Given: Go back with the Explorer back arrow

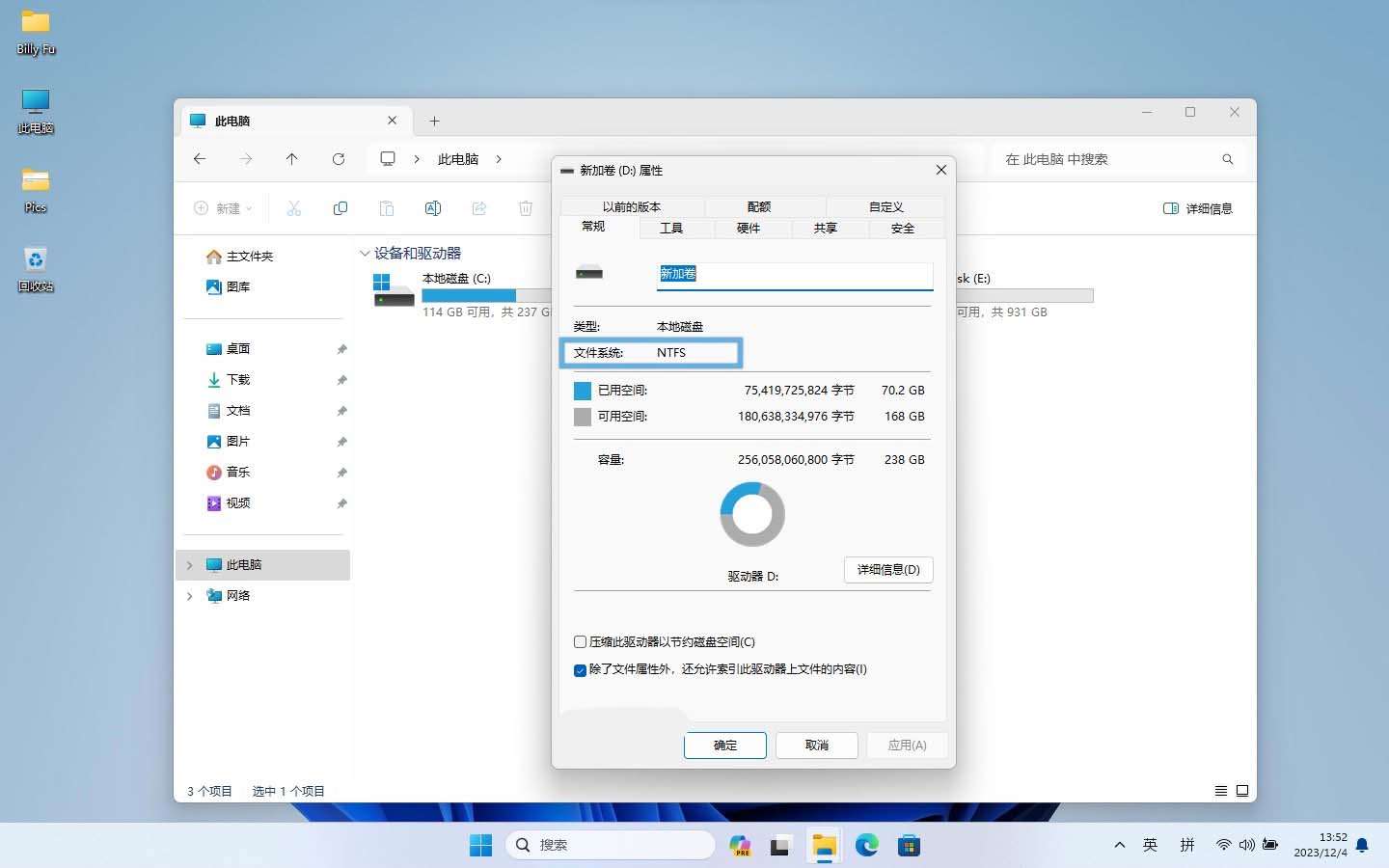Looking at the screenshot, I should (200, 159).
